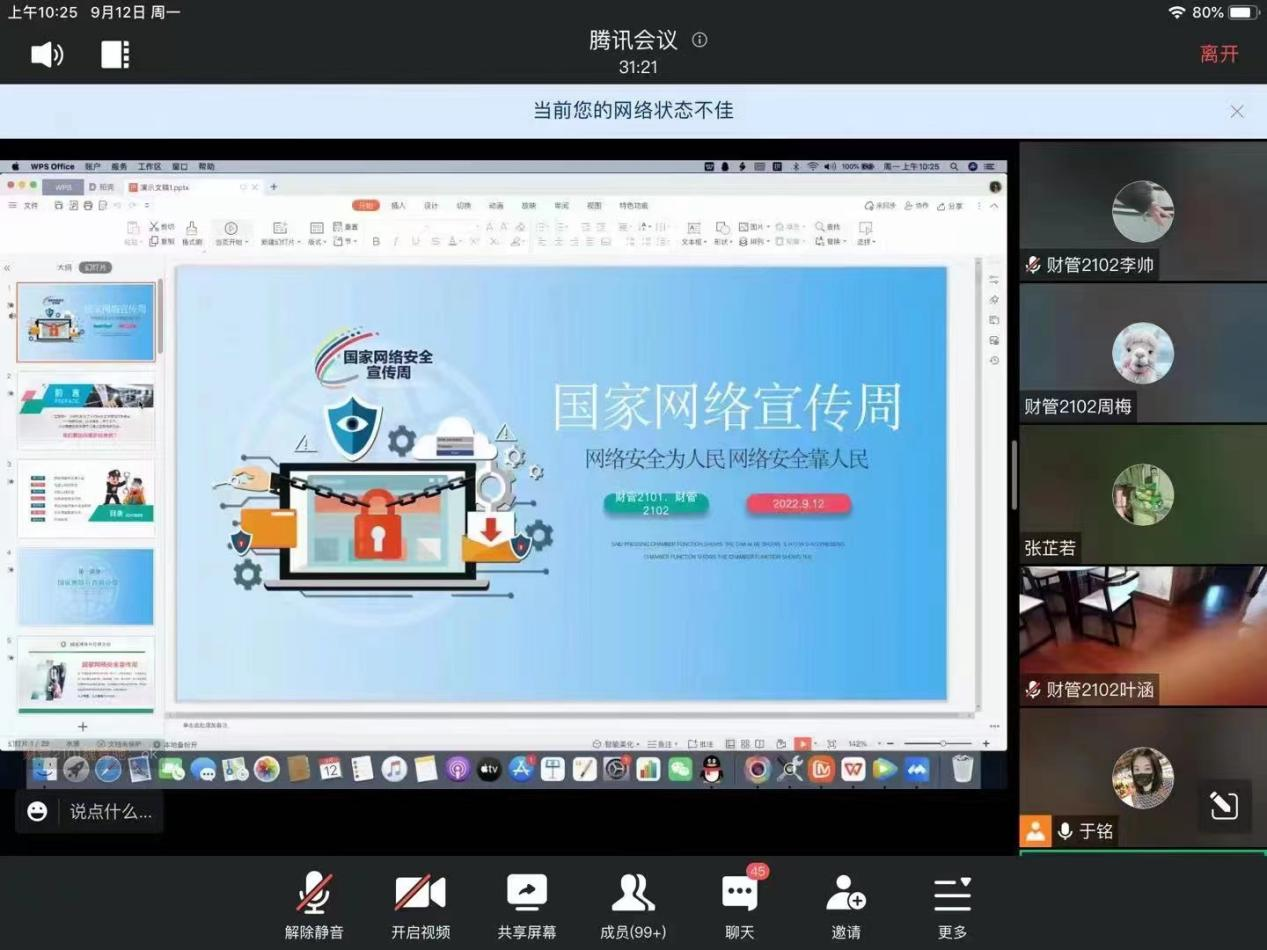The width and height of the screenshot is (1267, 950).
Task: Select participant tile 张芷若
Action: (1143, 495)
